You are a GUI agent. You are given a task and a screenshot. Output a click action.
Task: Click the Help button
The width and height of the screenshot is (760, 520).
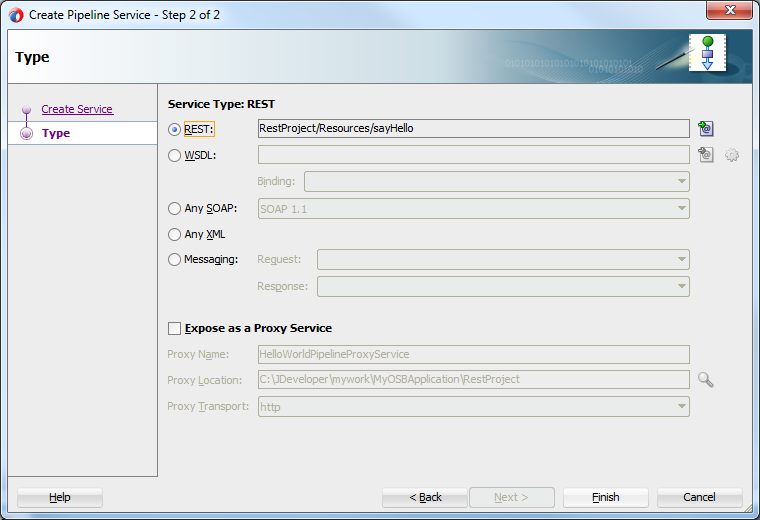click(60, 497)
